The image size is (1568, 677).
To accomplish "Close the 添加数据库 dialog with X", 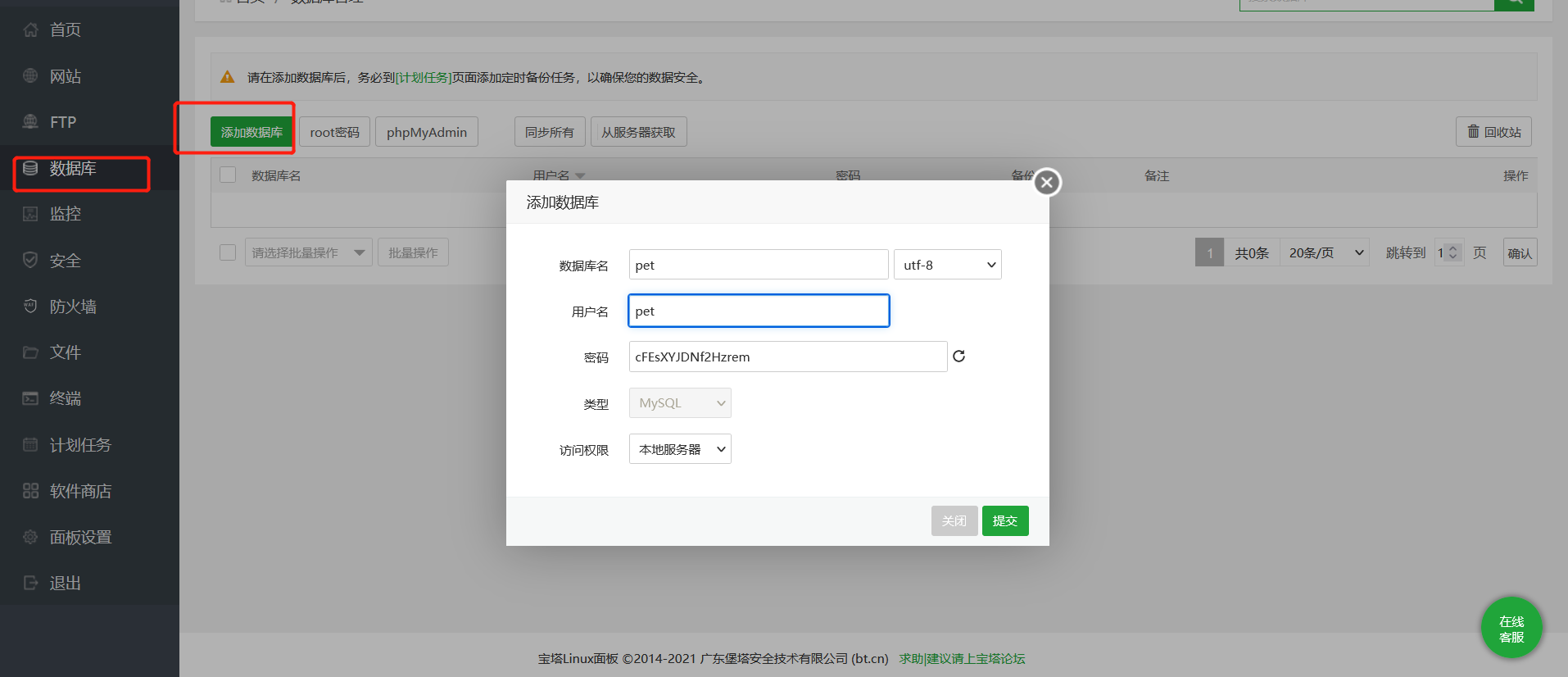I will (x=1047, y=182).
